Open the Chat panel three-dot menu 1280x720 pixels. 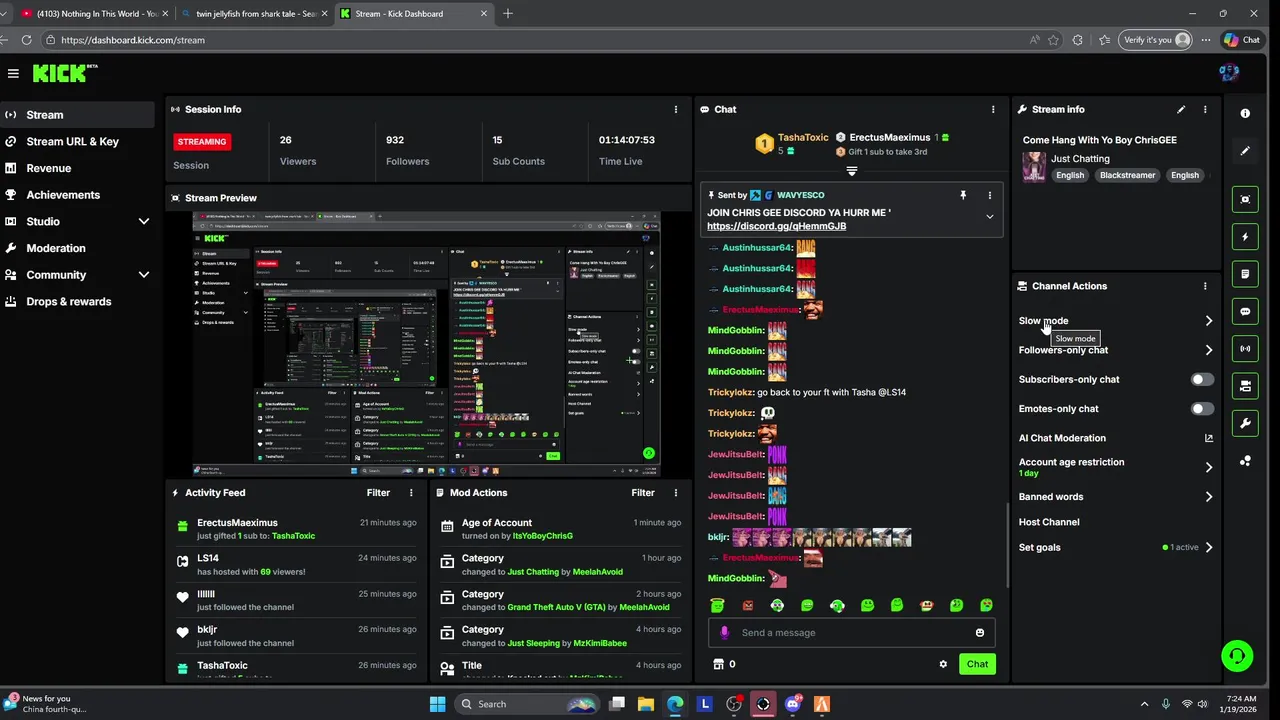point(993,110)
